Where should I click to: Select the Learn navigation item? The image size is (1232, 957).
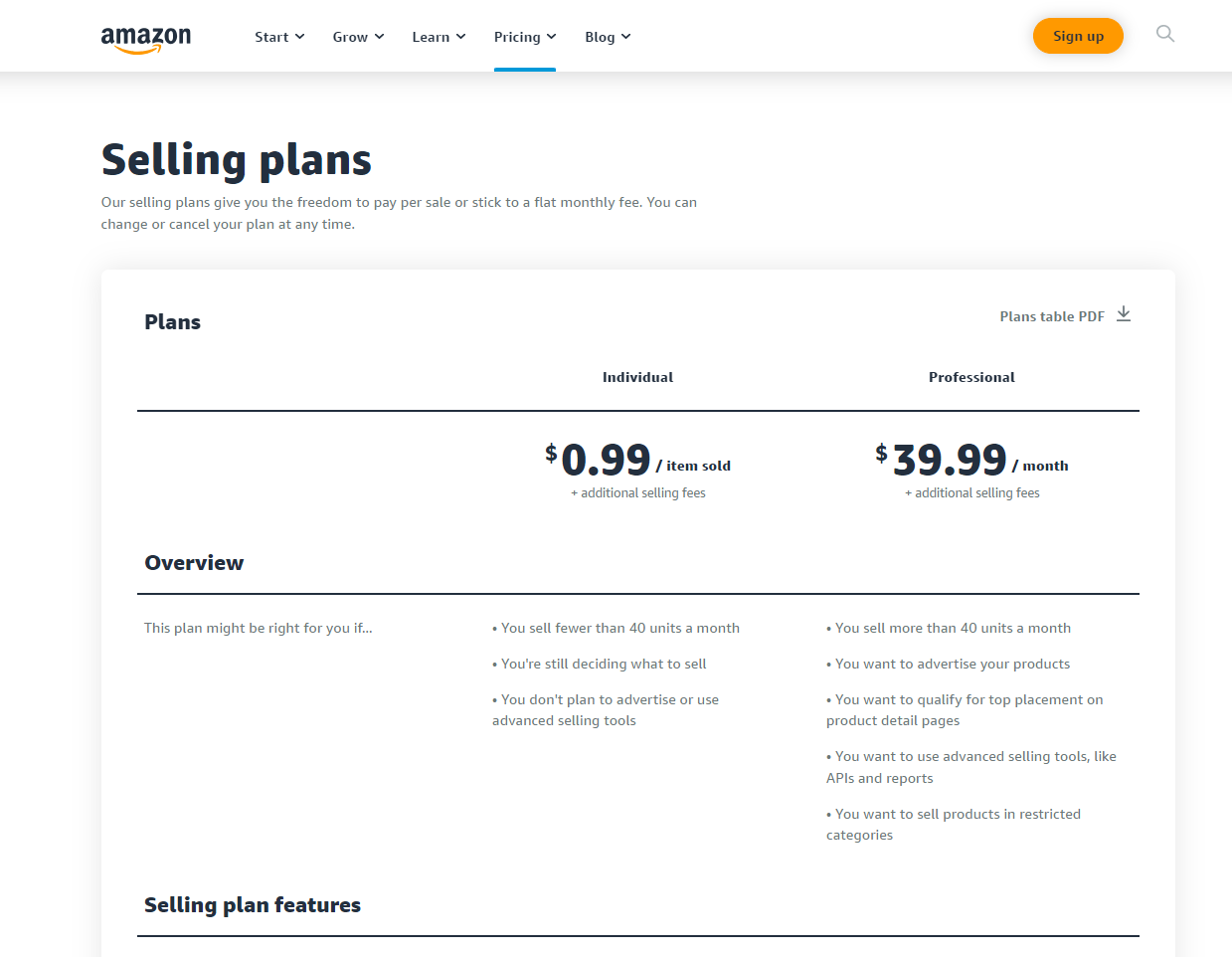pyautogui.click(x=431, y=37)
